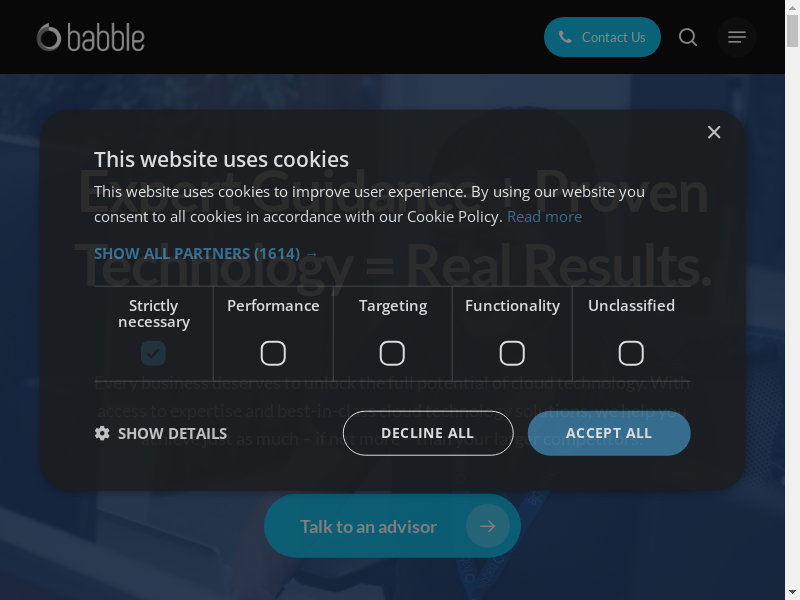Expand the Show Details section
Viewport: 800px width, 600px height.
pos(172,433)
